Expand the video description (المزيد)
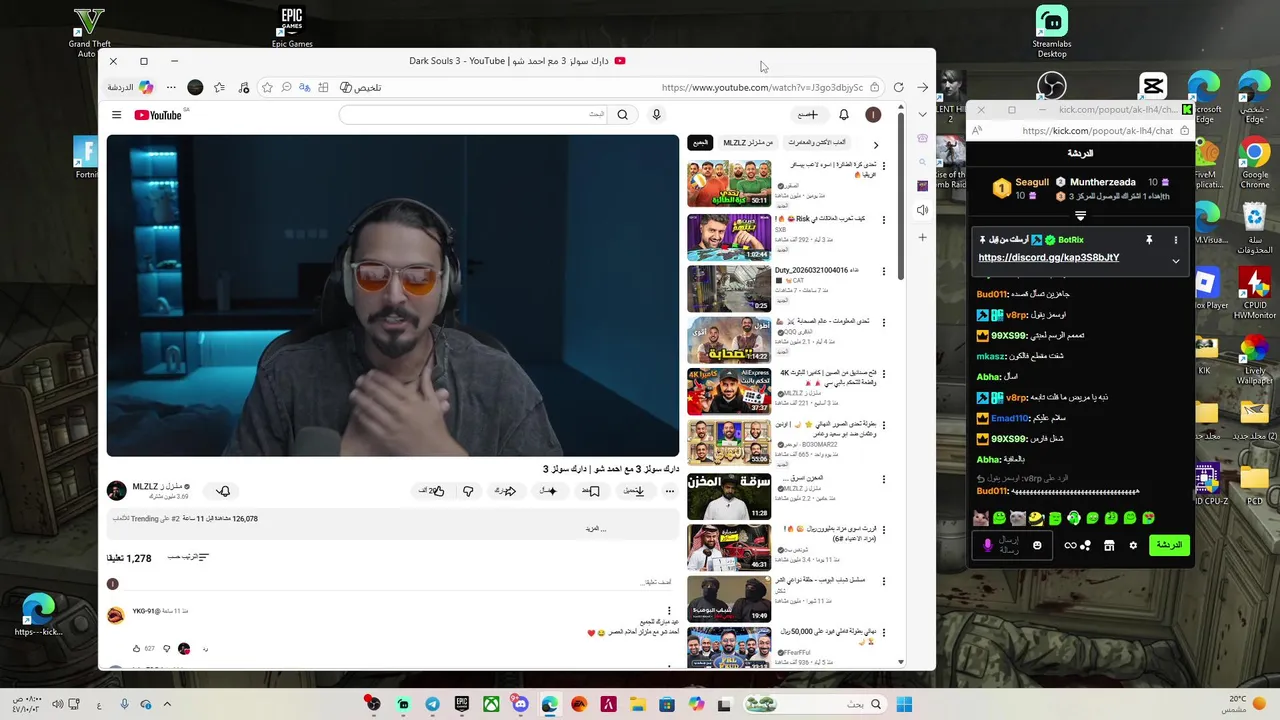This screenshot has height=720, width=1280. (596, 528)
